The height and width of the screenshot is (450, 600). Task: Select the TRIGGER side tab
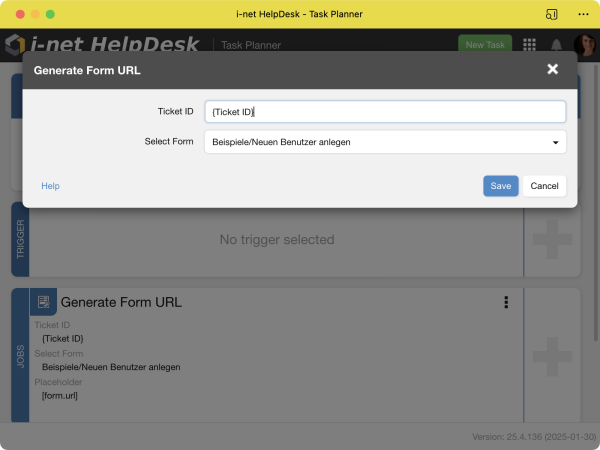[x=20, y=240]
